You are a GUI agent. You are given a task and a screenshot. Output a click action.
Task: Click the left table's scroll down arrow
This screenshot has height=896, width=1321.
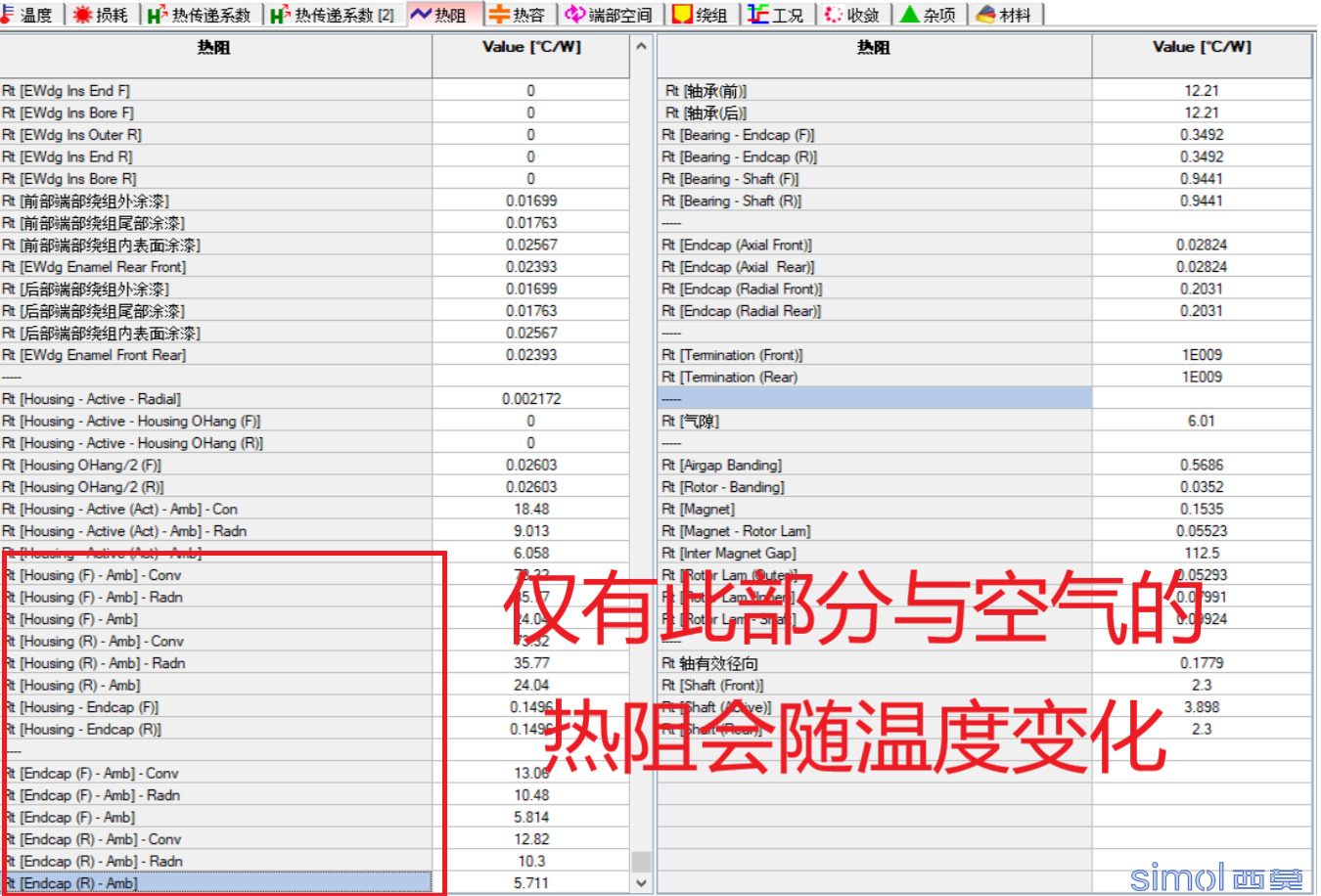coord(641,882)
